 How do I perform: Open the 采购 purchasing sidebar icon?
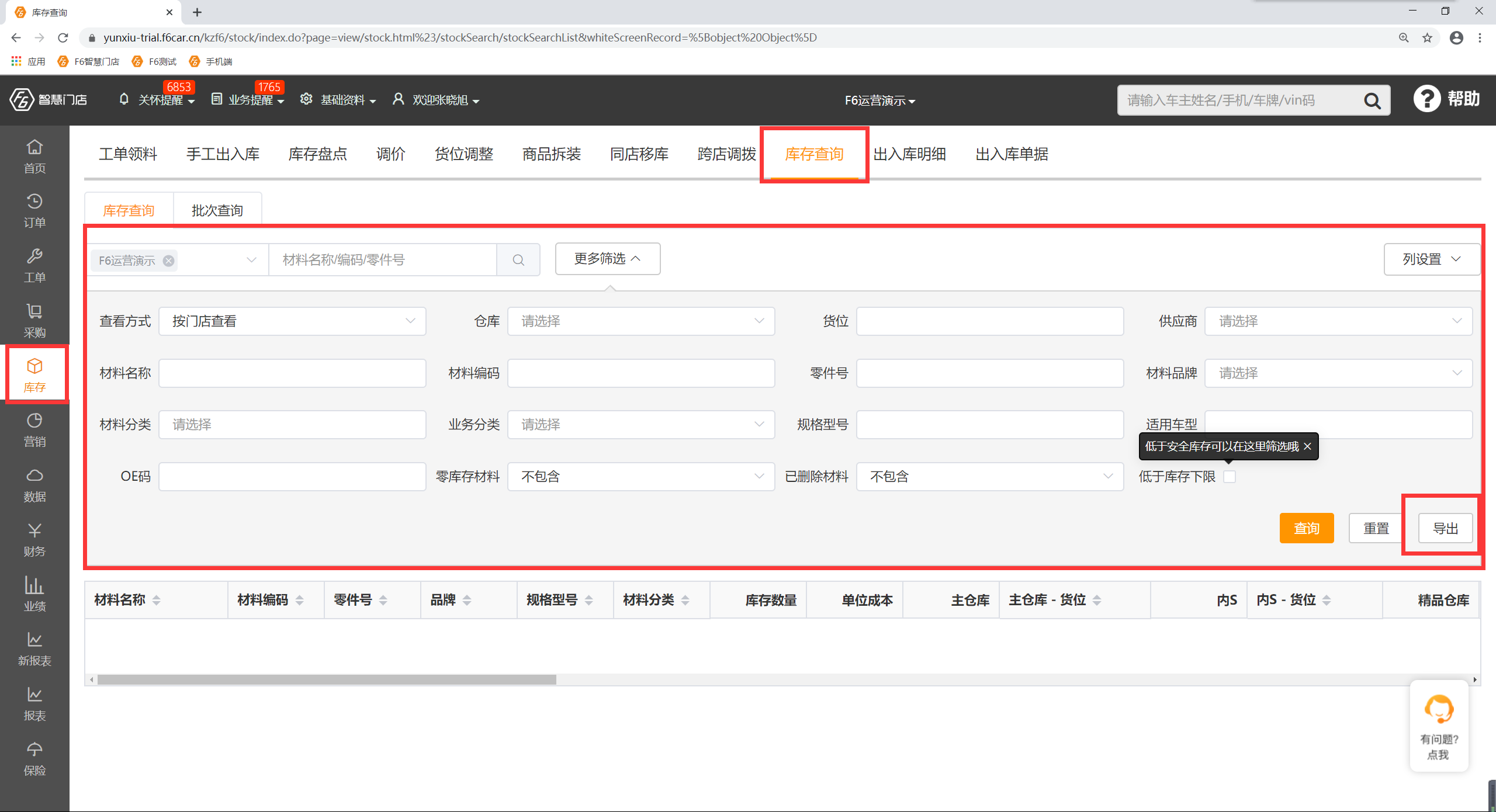34,321
